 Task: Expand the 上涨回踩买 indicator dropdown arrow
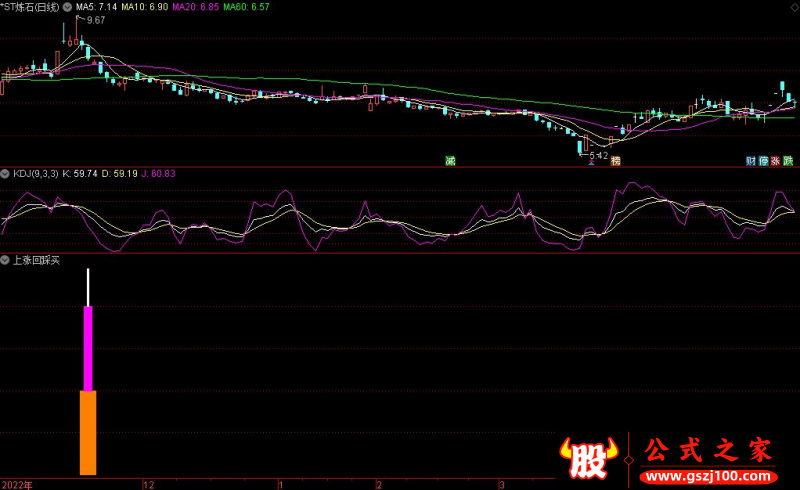coord(6,260)
